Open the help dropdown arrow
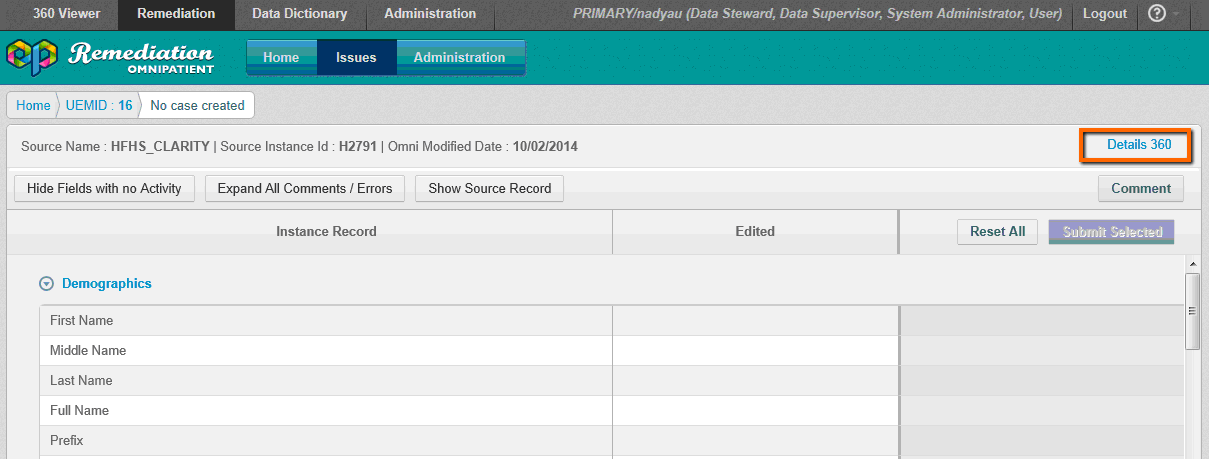1209x459 pixels. click(1176, 14)
